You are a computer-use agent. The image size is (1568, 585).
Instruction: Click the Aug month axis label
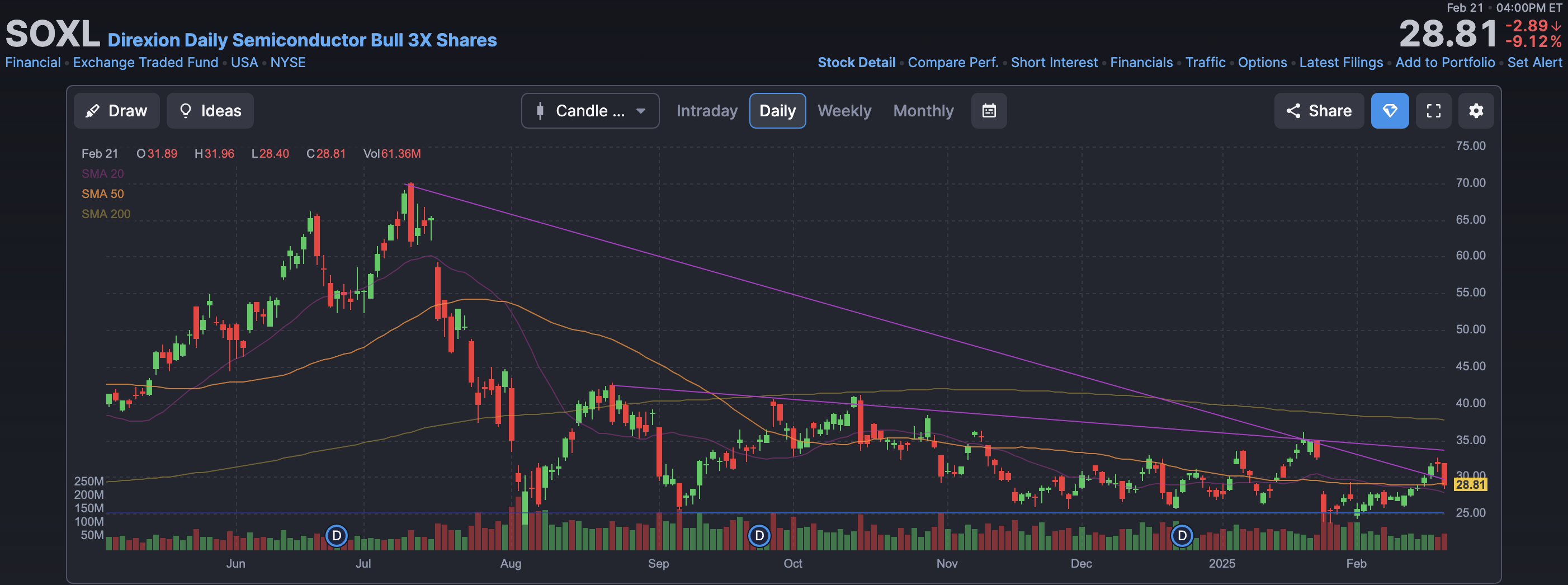(x=511, y=564)
